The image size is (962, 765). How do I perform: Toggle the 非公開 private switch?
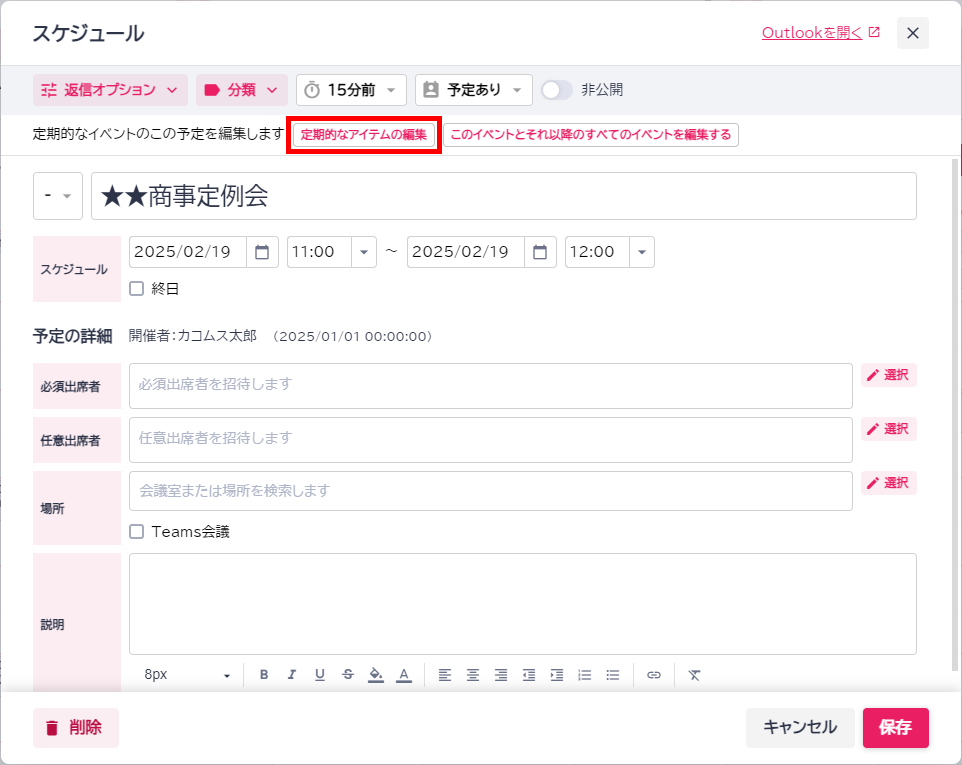click(556, 90)
